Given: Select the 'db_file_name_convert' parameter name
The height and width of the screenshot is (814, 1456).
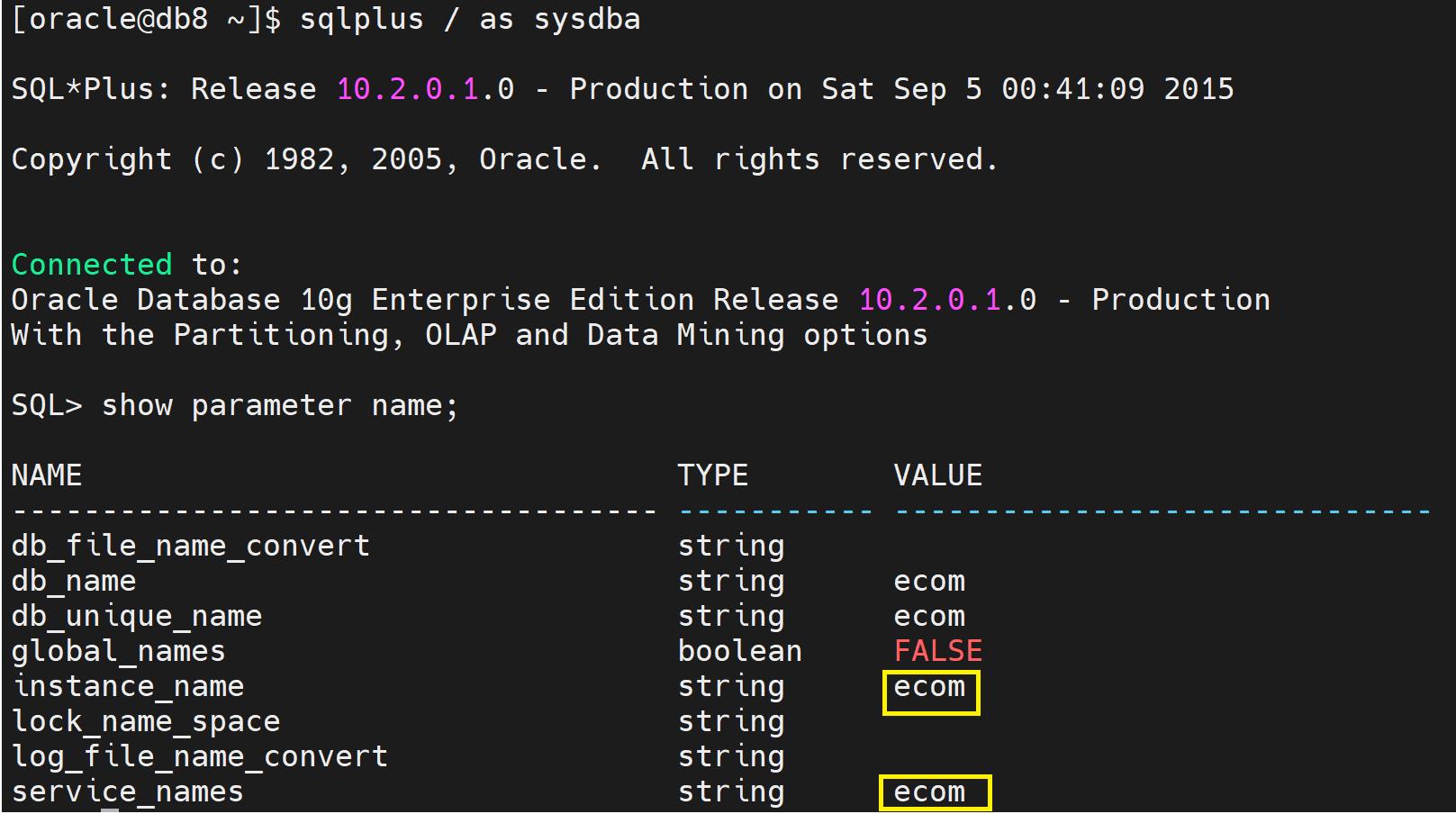Looking at the screenshot, I should click(191, 546).
